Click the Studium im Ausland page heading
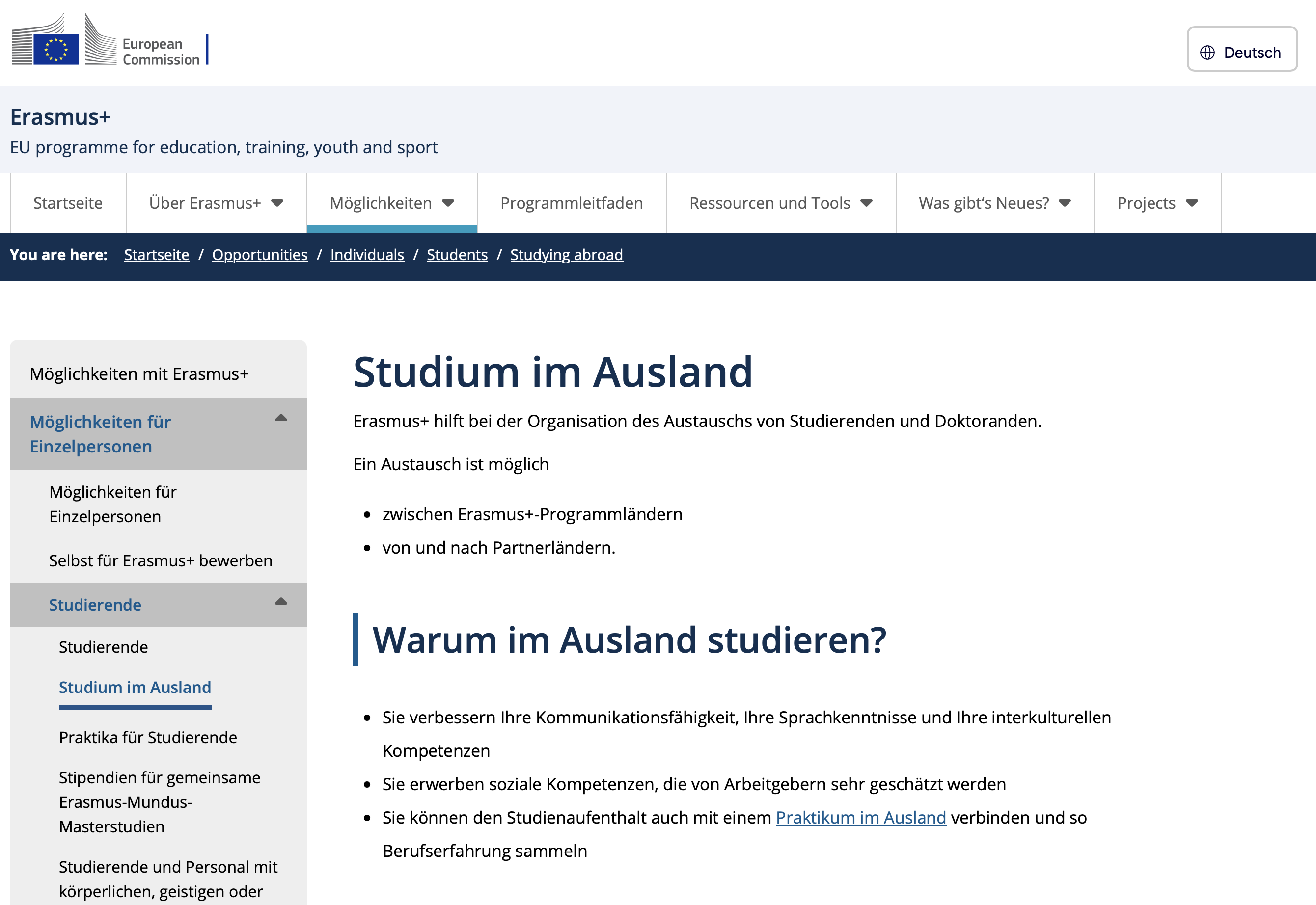This screenshot has height=905, width=1316. tap(553, 372)
